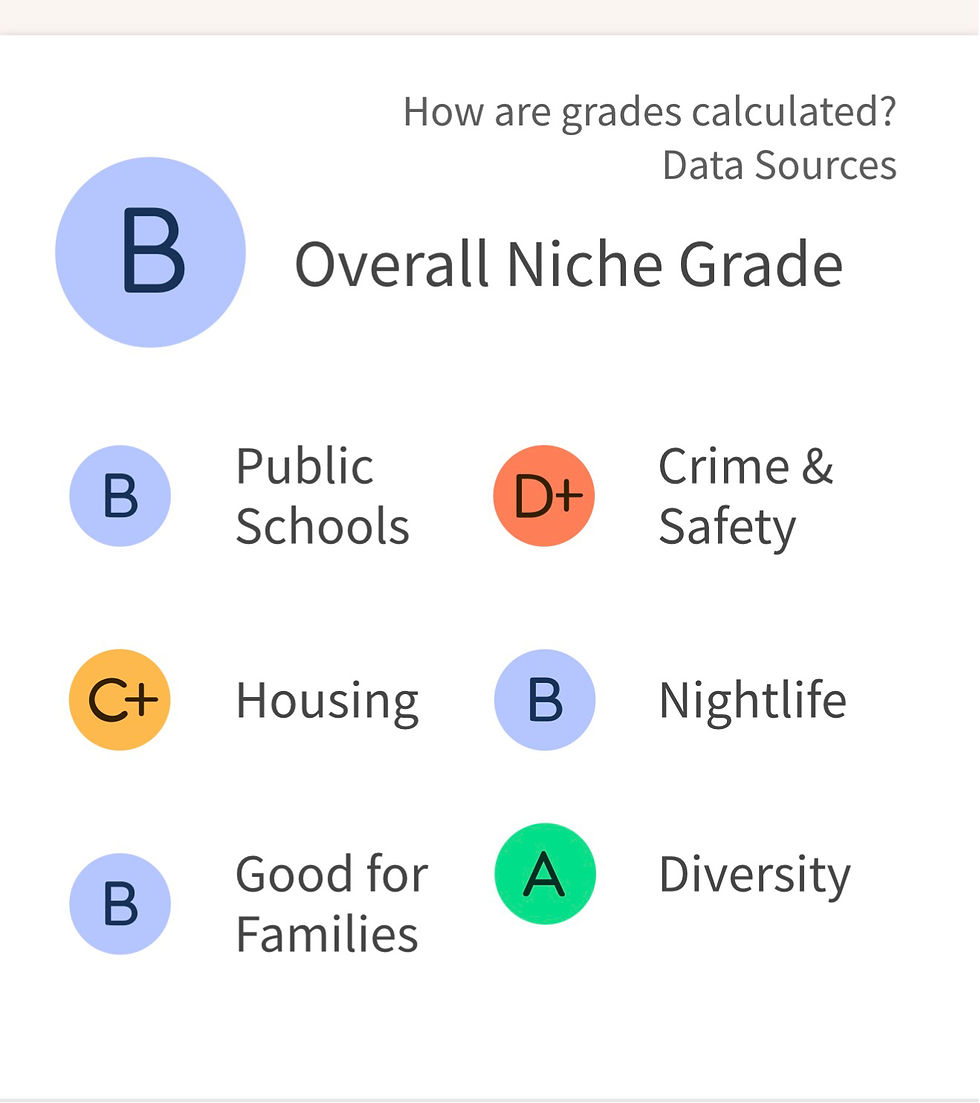The height and width of the screenshot is (1103, 980).
Task: Click the large overall B grade badge
Action: click(x=151, y=252)
